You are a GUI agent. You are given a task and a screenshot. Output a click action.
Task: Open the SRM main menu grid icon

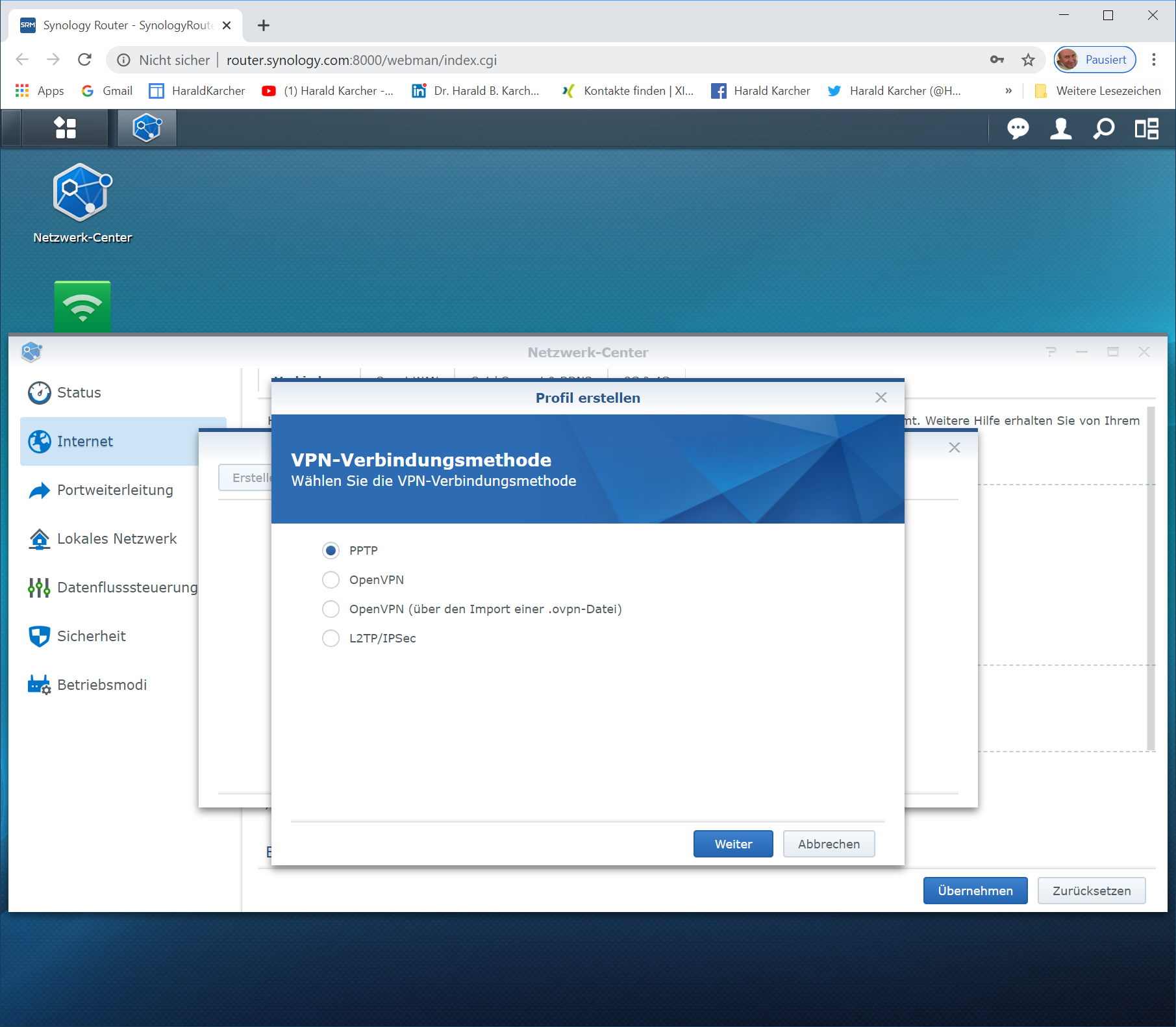pos(65,128)
